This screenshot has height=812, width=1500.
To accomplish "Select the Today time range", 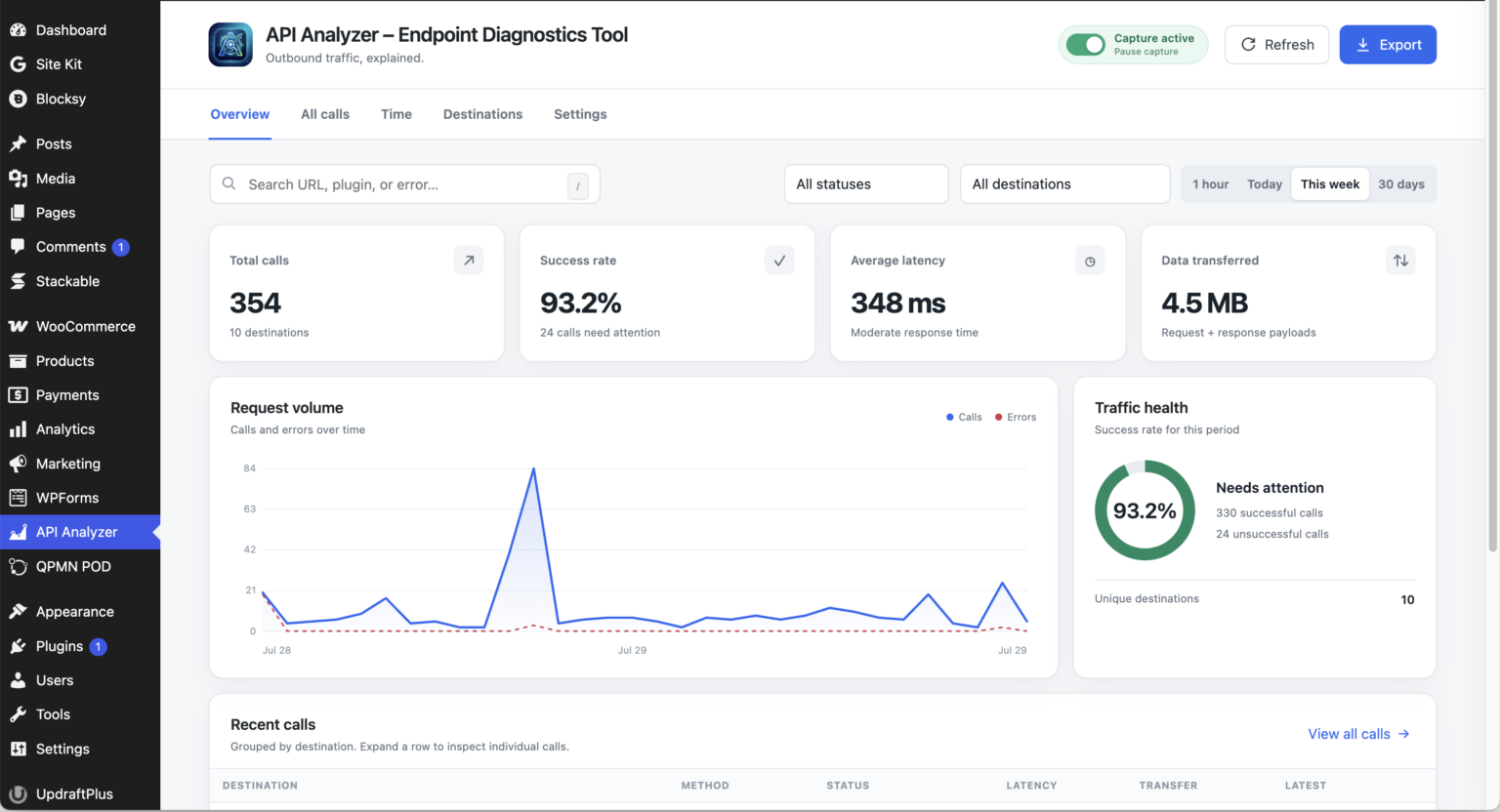I will [1264, 184].
